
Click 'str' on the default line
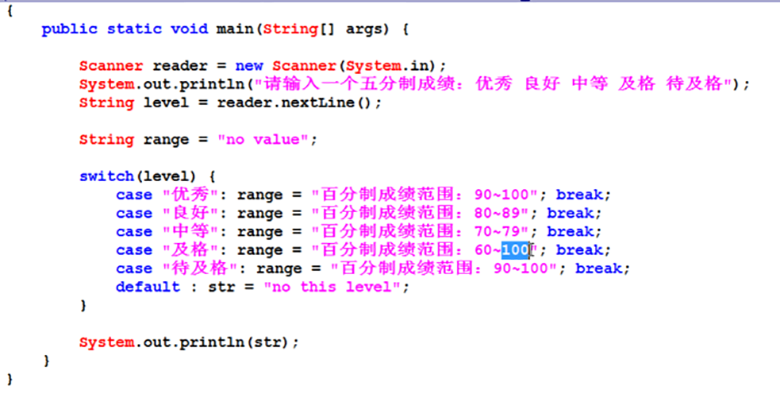(221, 288)
